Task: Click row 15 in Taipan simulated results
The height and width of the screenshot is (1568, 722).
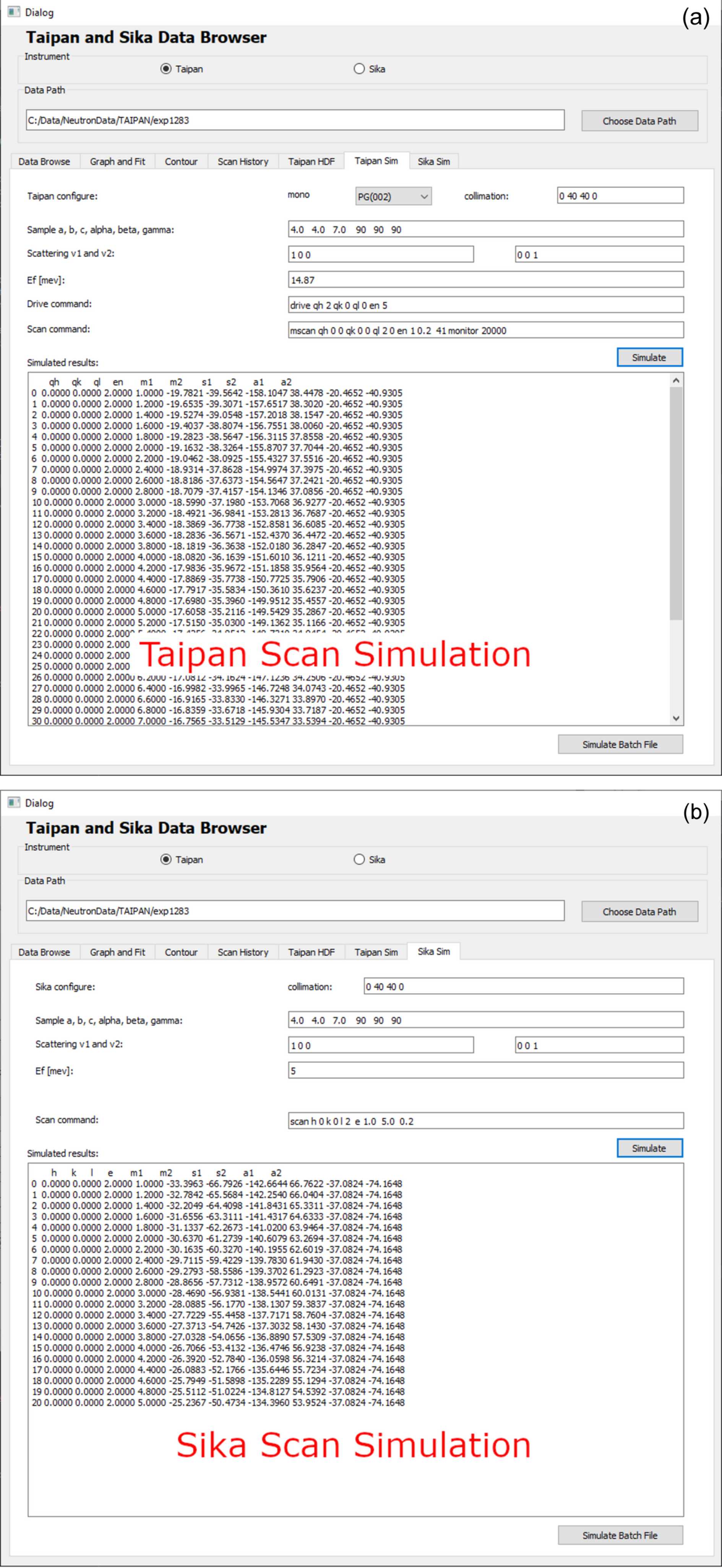Action: [x=218, y=557]
